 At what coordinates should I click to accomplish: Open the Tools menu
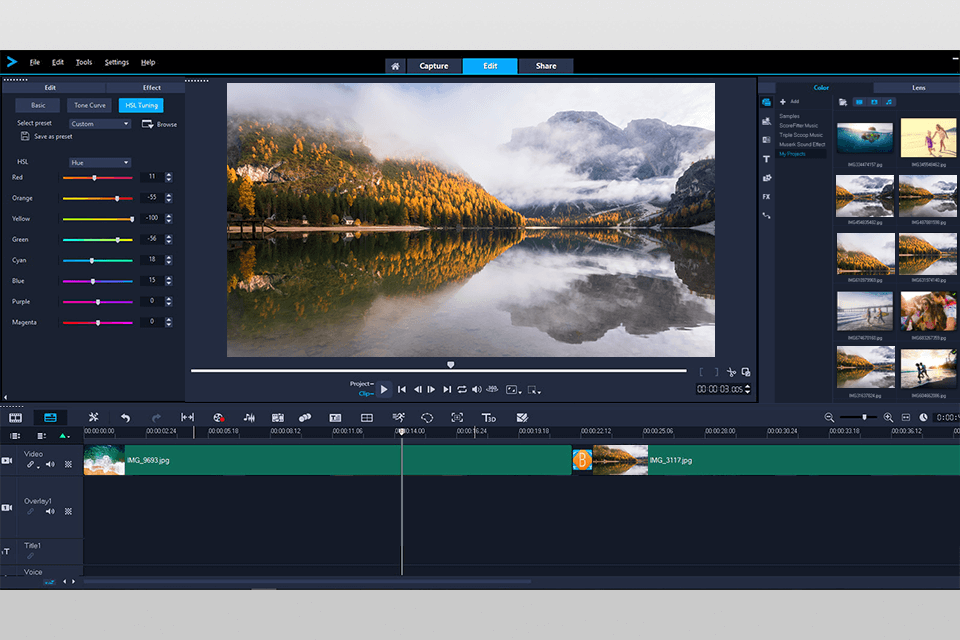point(84,62)
